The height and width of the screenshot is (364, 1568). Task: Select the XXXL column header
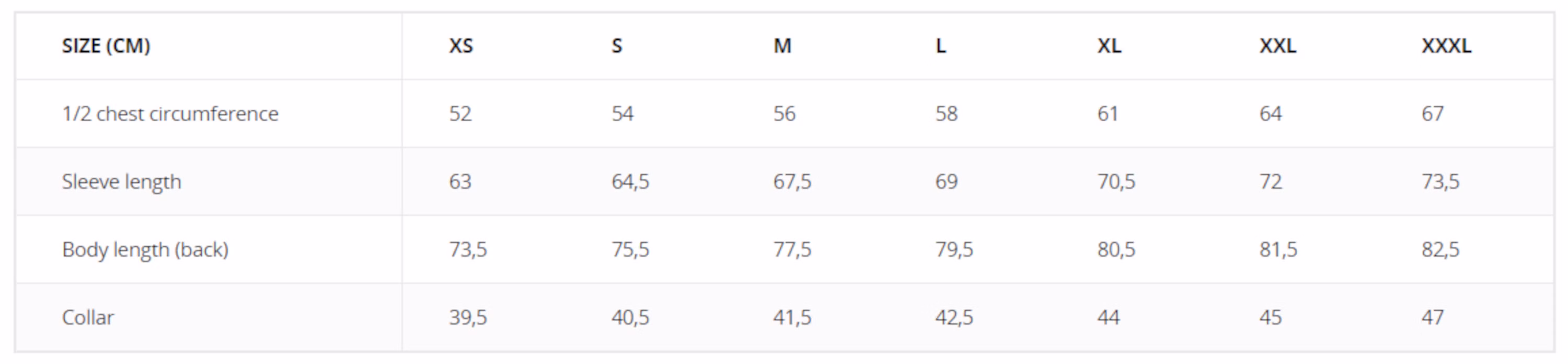coord(1446,46)
